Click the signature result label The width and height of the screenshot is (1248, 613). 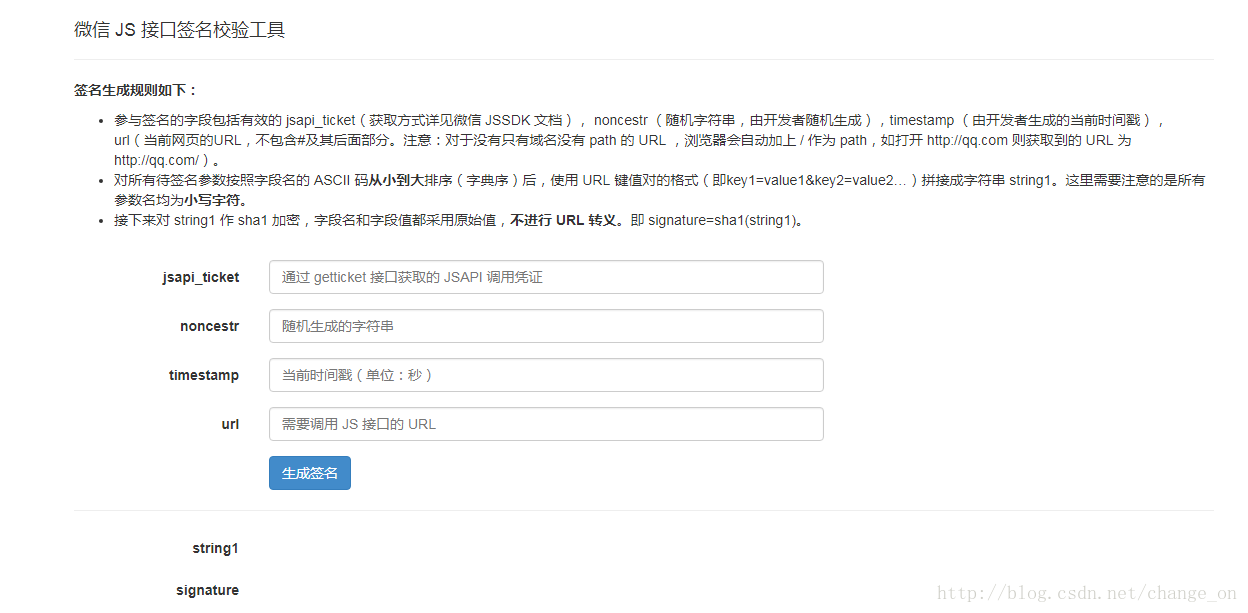[x=207, y=590]
